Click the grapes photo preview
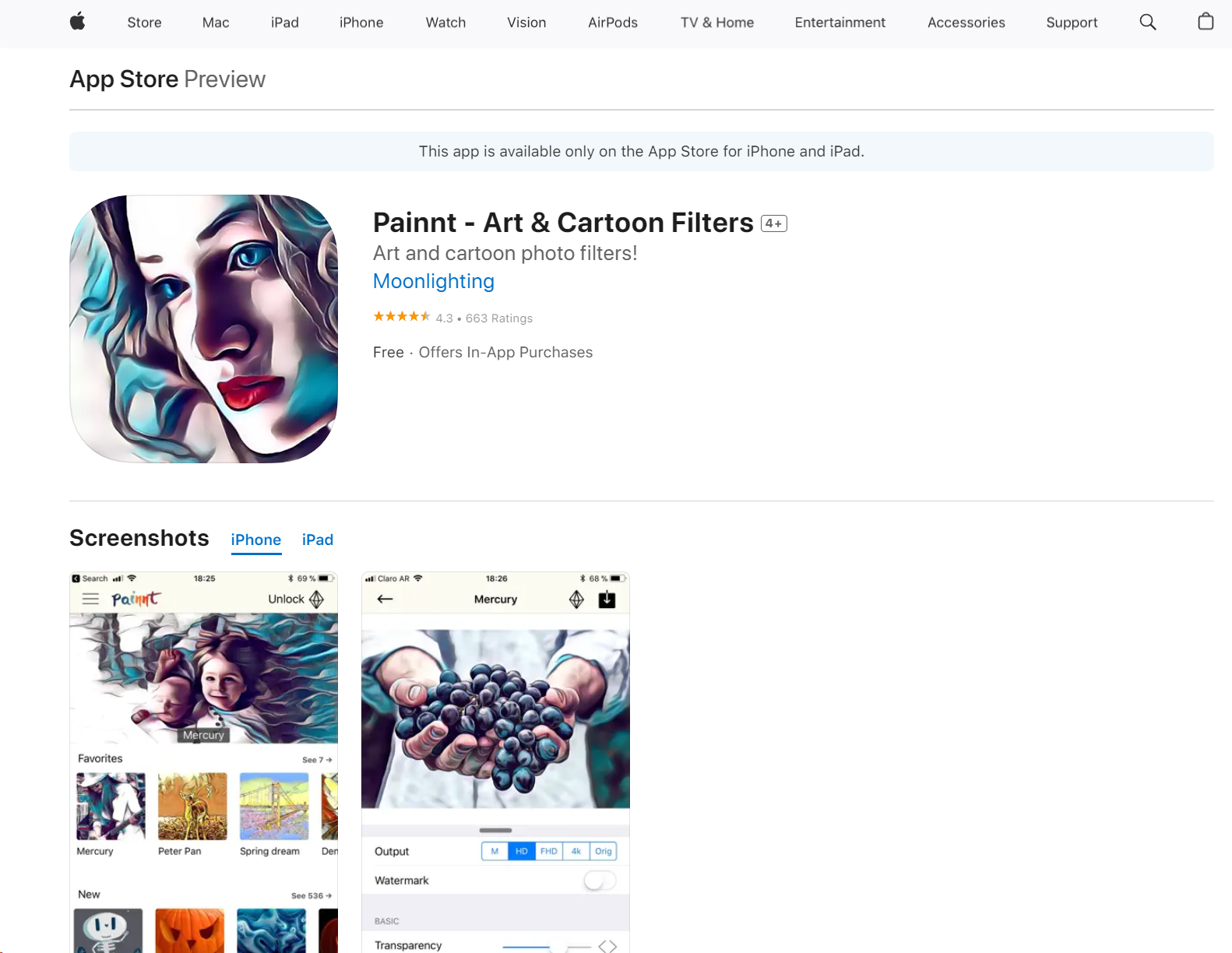The image size is (1232, 953). [x=495, y=719]
